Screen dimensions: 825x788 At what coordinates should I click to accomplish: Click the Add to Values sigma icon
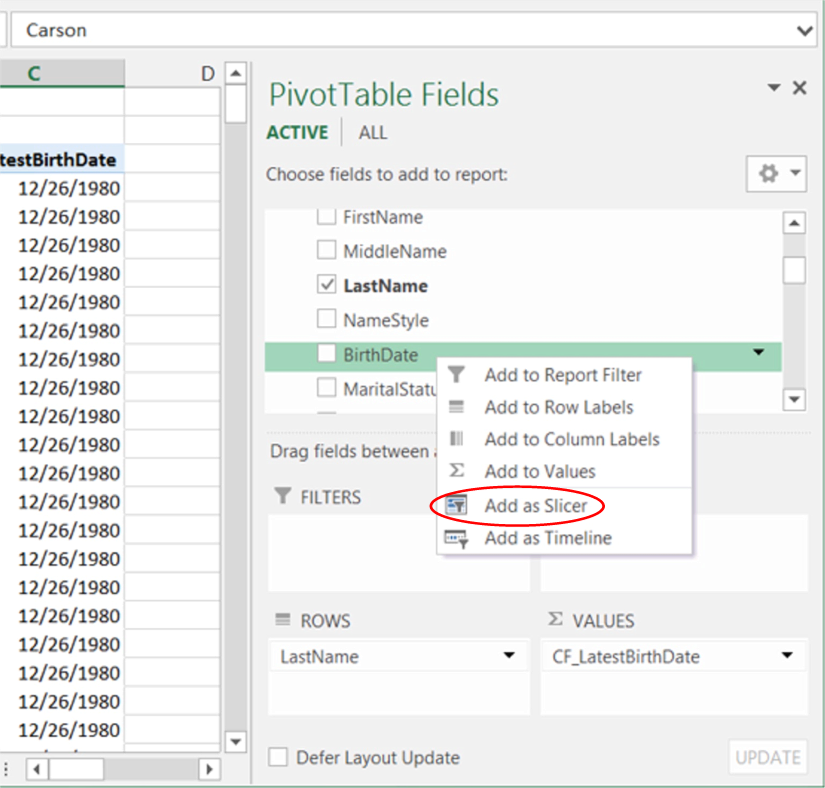[456, 471]
